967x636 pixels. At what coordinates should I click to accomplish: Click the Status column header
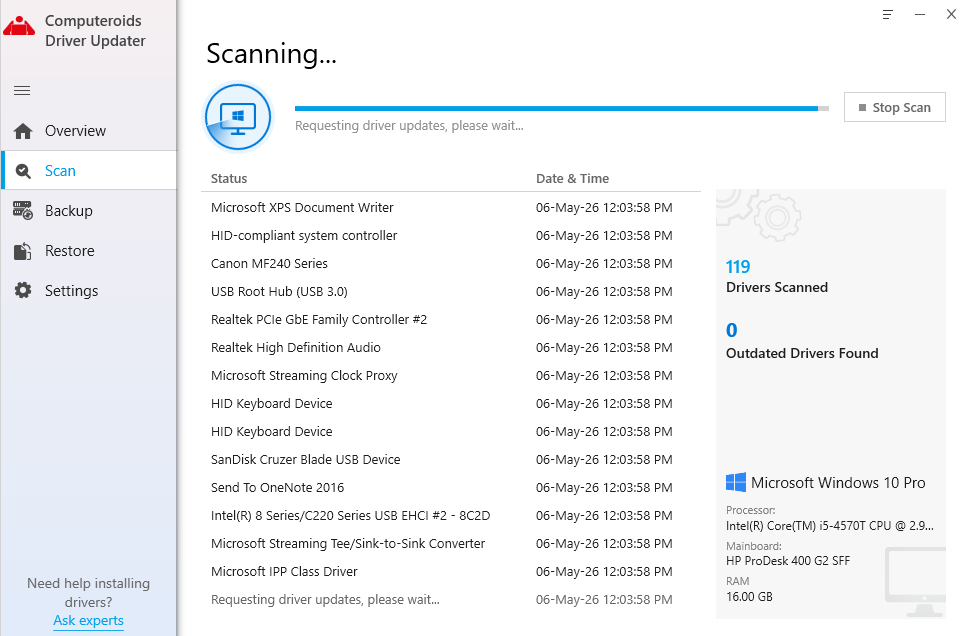tap(229, 179)
